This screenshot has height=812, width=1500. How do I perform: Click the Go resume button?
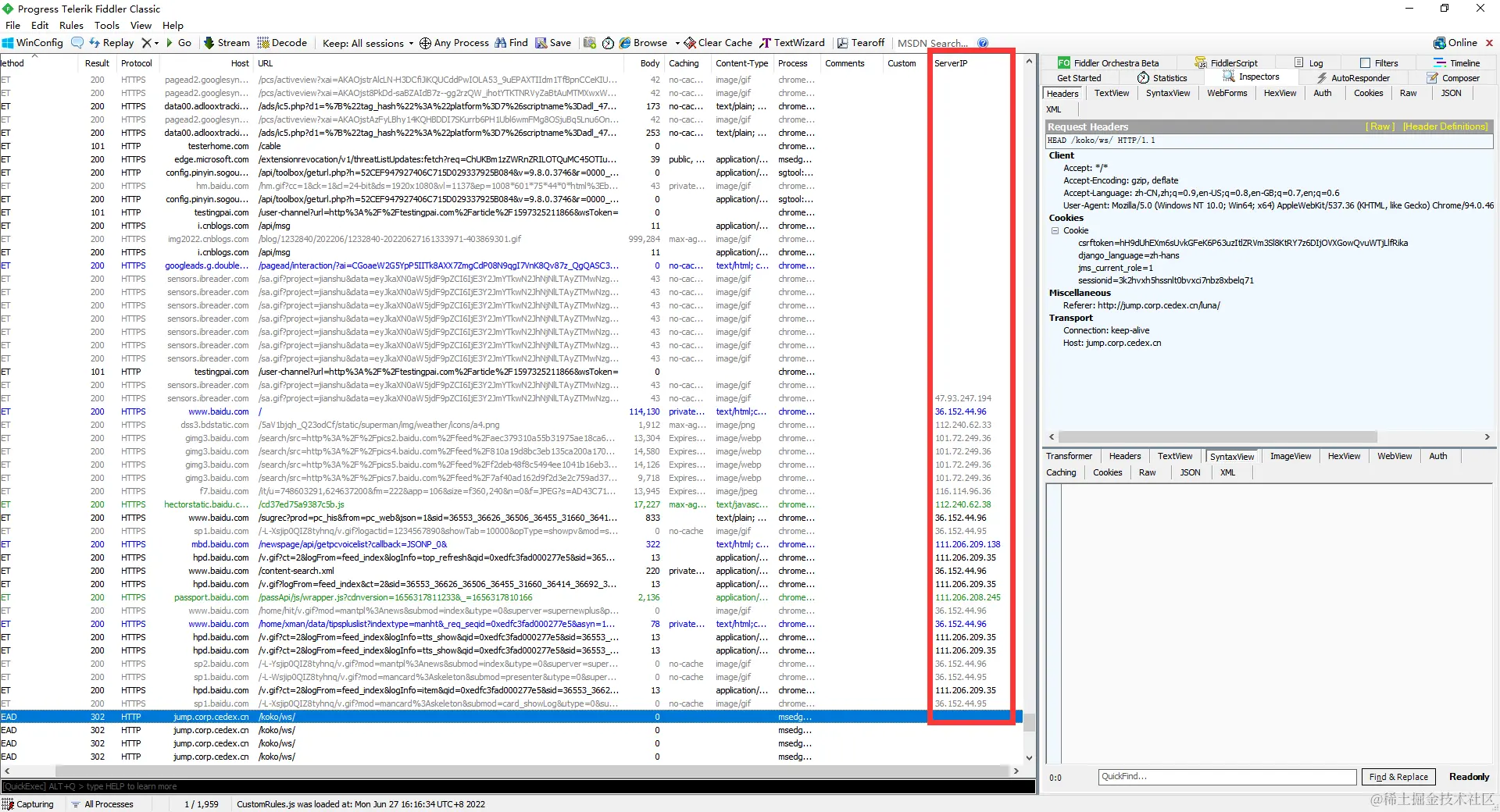tap(178, 43)
